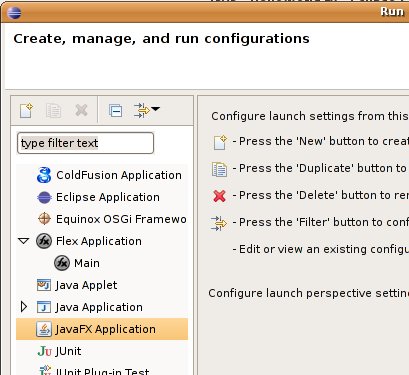Click the Flex Application fx icon
Screen dimensions: 409x375
pos(44,241)
